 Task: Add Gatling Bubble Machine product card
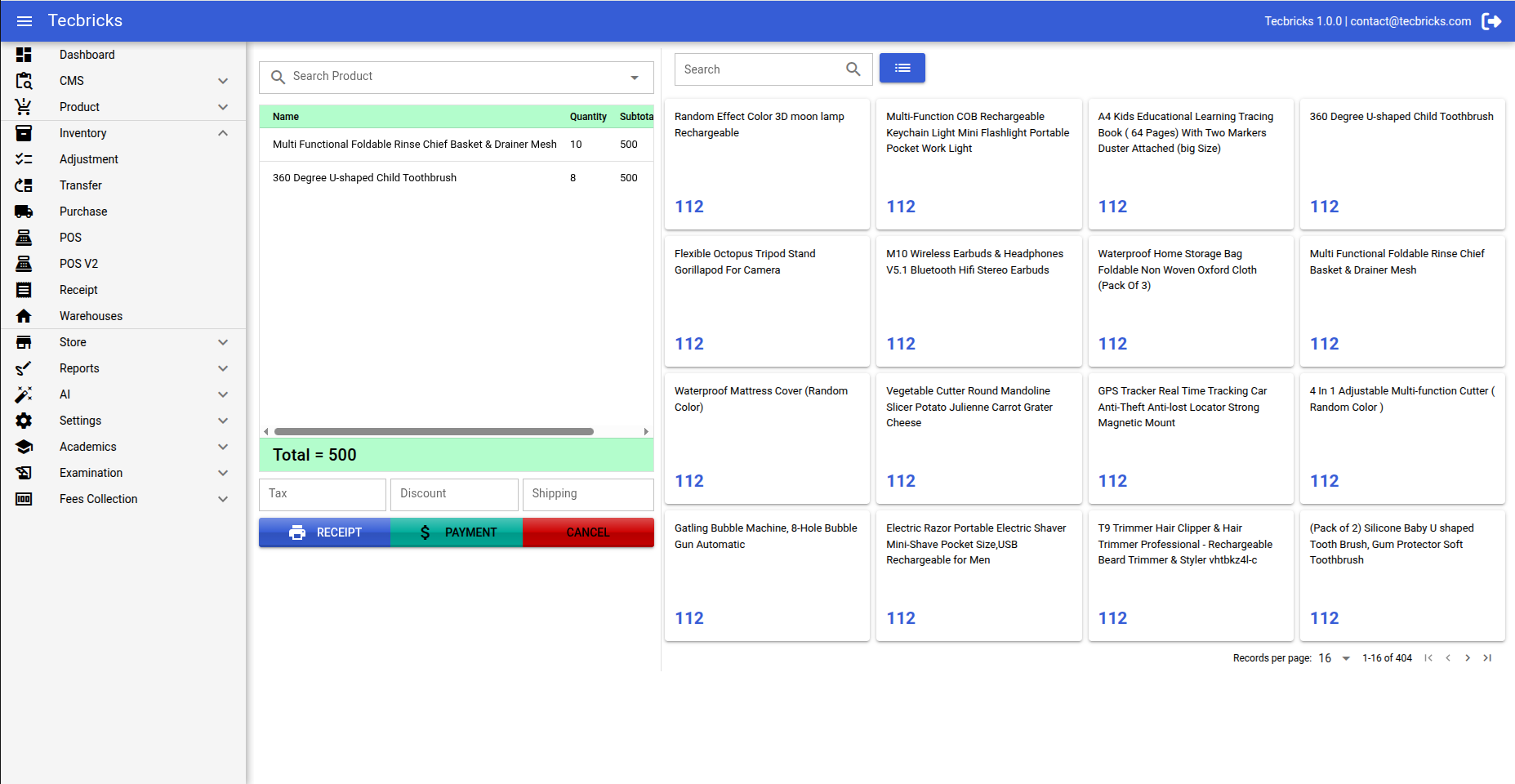coord(767,576)
